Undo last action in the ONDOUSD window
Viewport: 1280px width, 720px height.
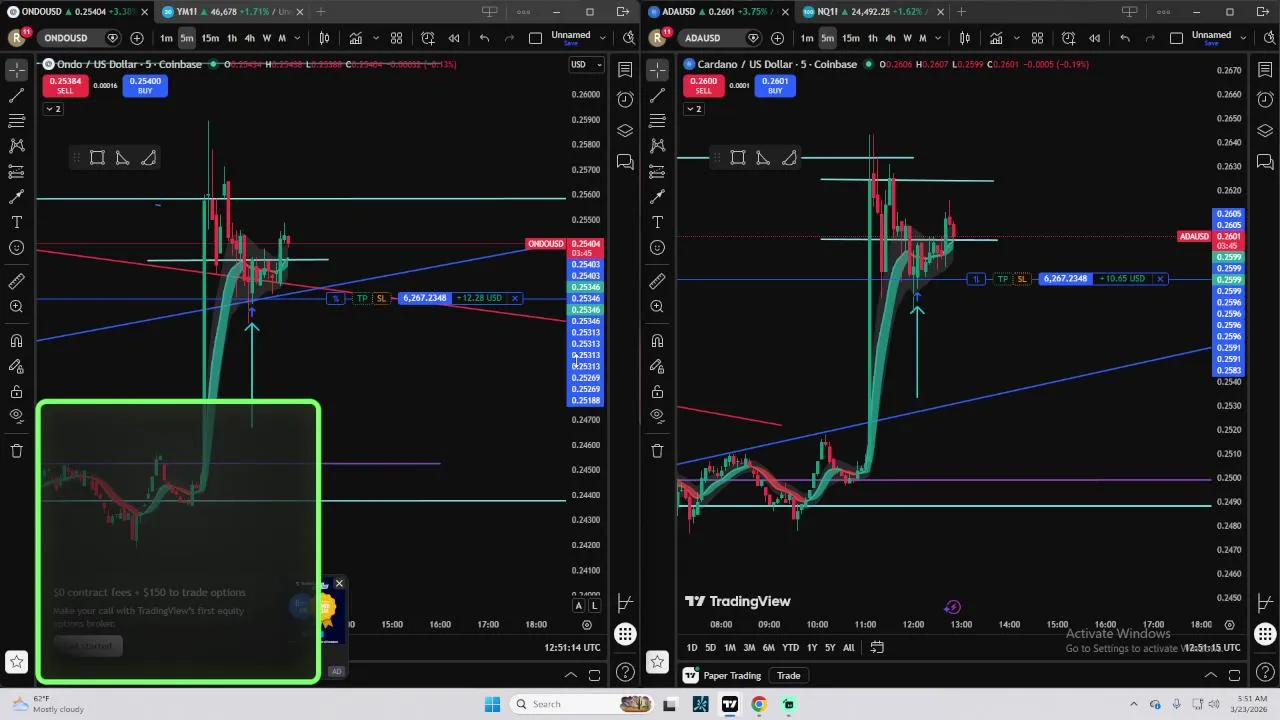tap(484, 38)
